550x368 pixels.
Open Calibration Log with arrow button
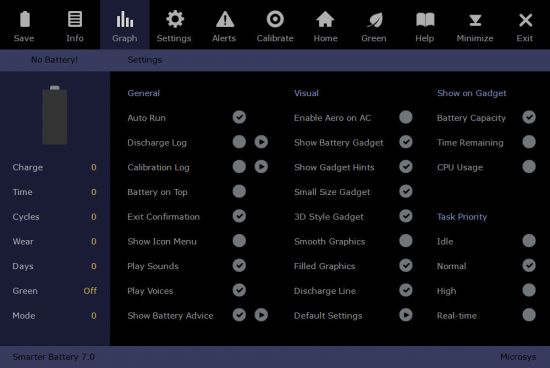pos(261,167)
